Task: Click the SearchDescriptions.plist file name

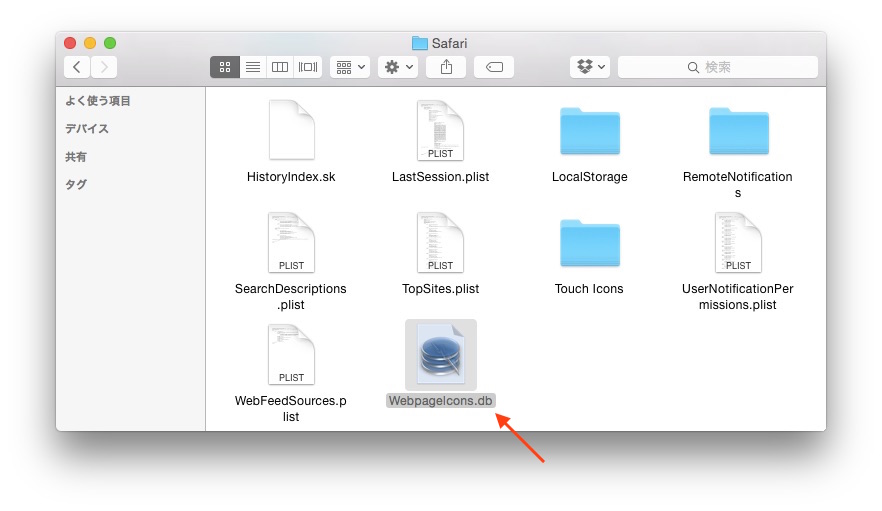Action: coord(291,297)
